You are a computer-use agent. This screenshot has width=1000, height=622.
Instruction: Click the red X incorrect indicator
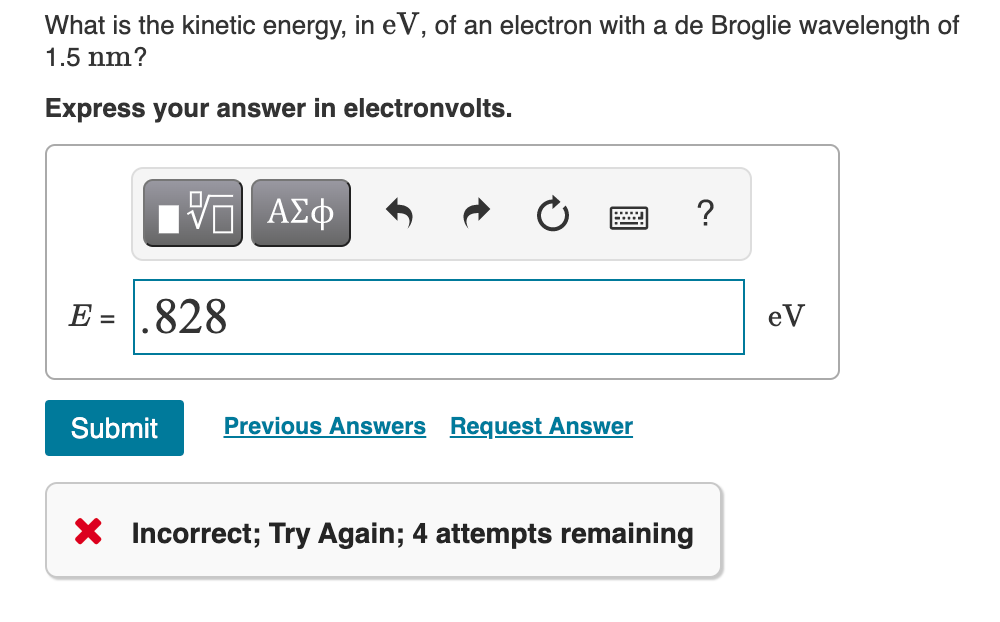[87, 531]
